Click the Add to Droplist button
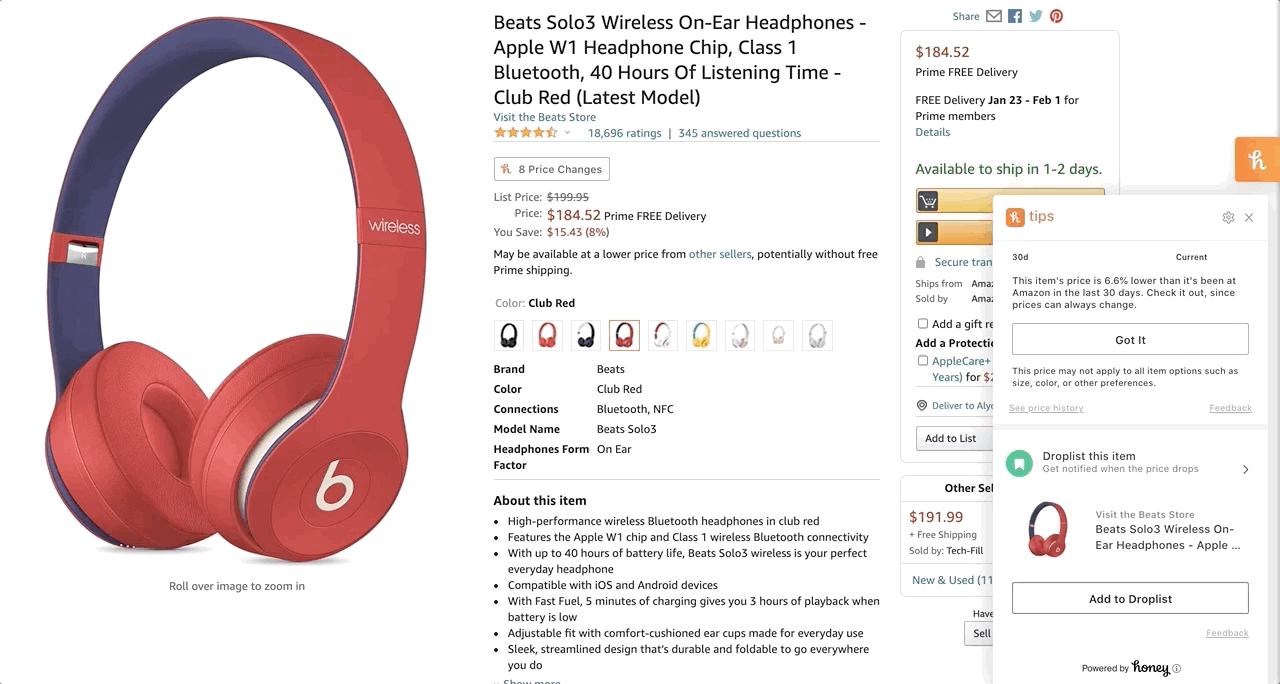 [x=1130, y=598]
